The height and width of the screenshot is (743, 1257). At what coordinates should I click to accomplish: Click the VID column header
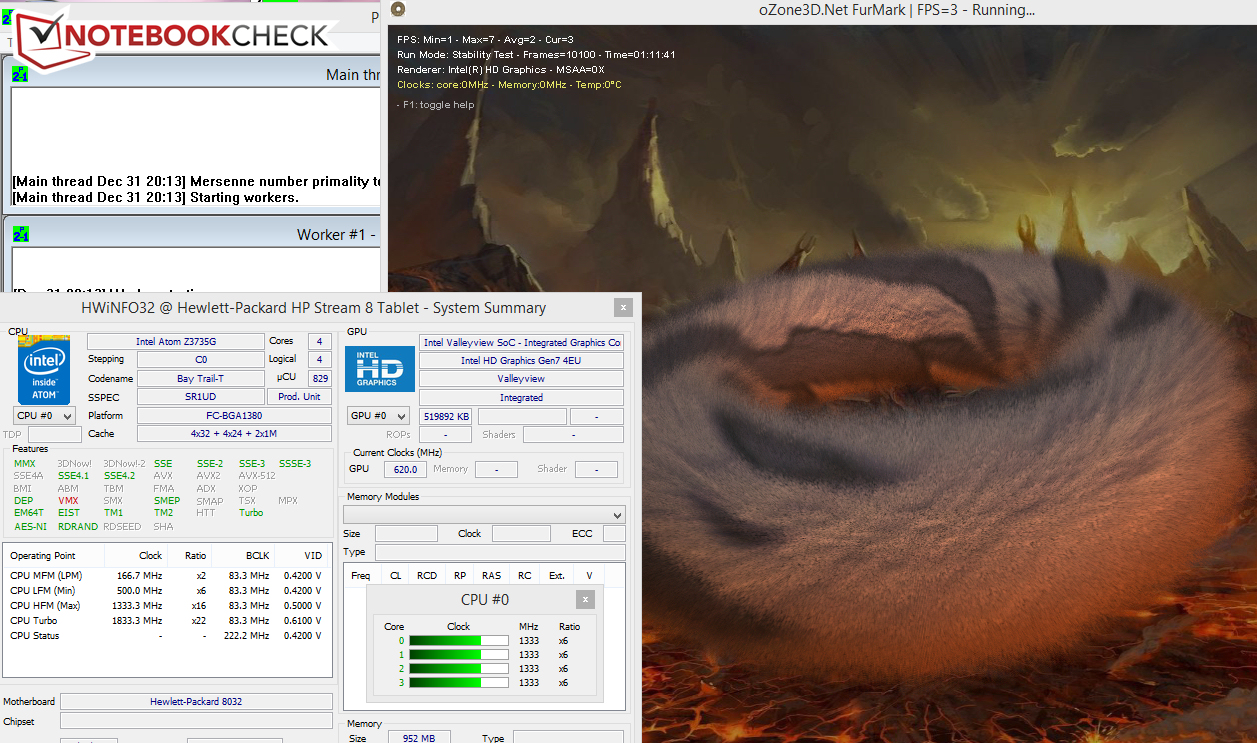coord(302,556)
